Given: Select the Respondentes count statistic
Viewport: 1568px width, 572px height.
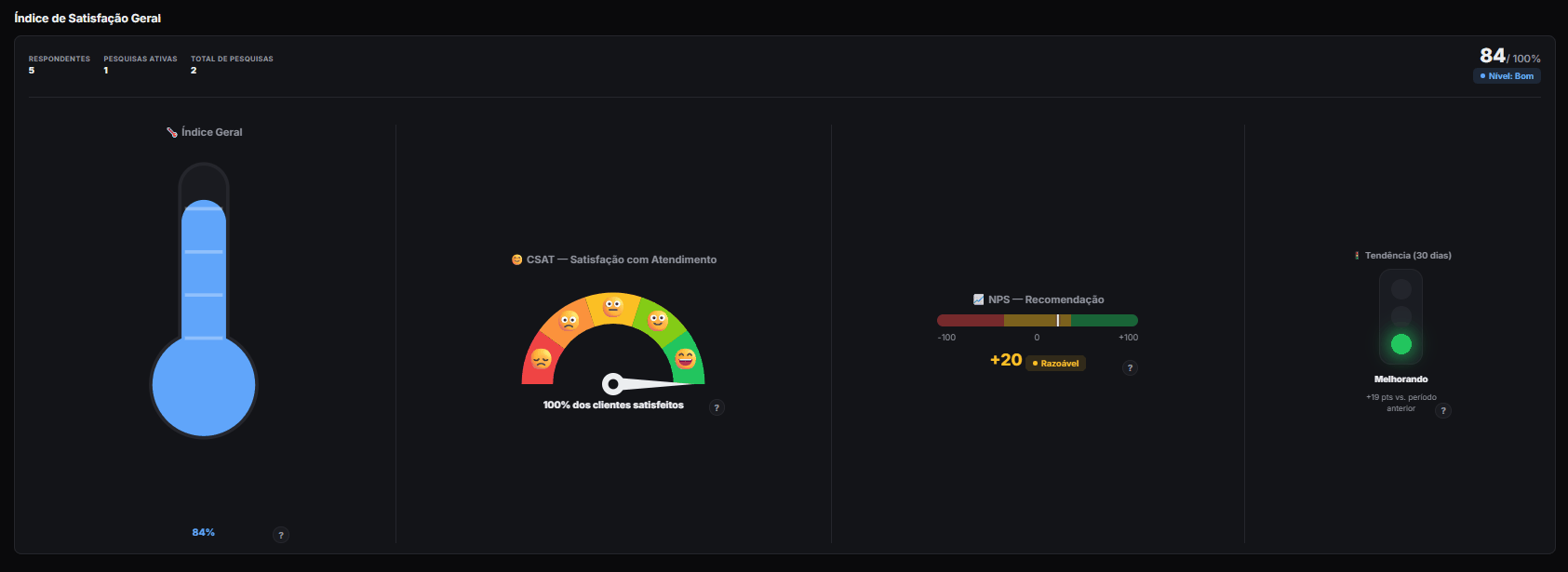Looking at the screenshot, I should [x=60, y=64].
